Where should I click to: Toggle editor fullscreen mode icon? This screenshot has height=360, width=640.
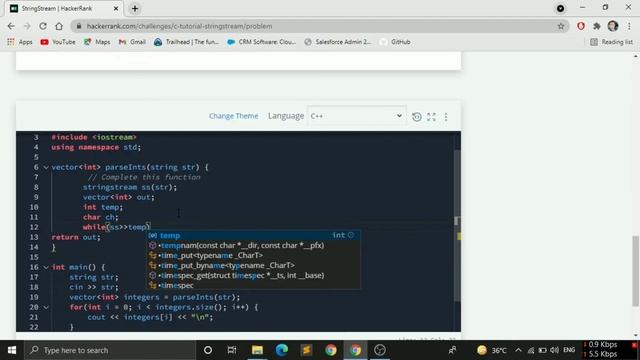click(431, 117)
